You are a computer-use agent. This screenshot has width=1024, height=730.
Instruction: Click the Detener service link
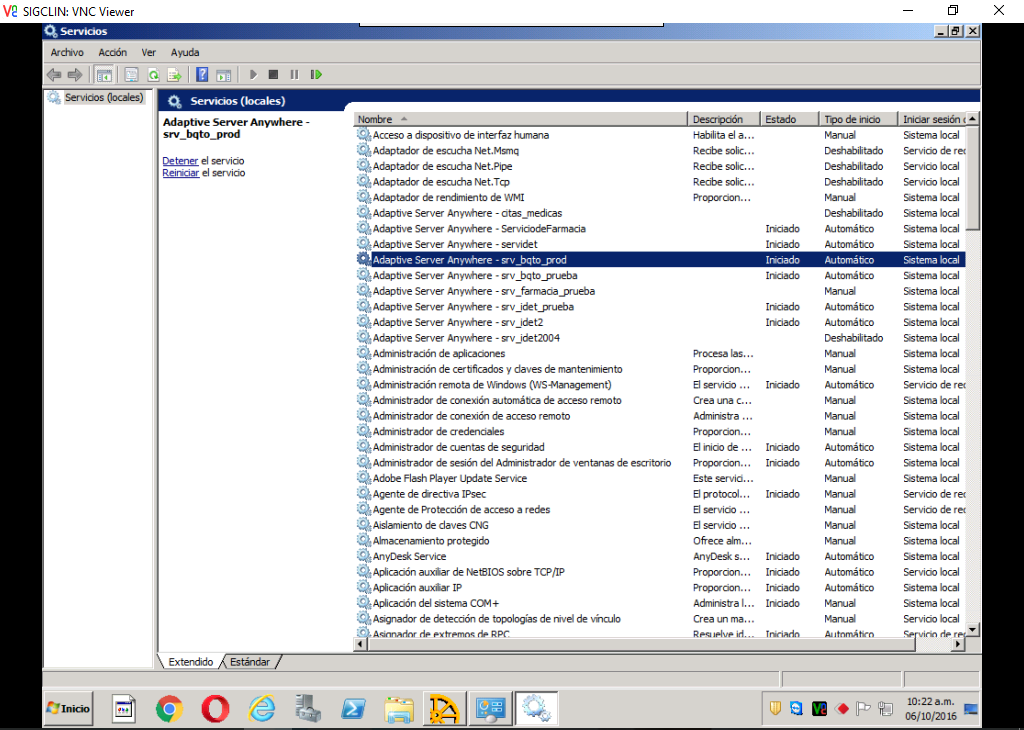point(180,161)
